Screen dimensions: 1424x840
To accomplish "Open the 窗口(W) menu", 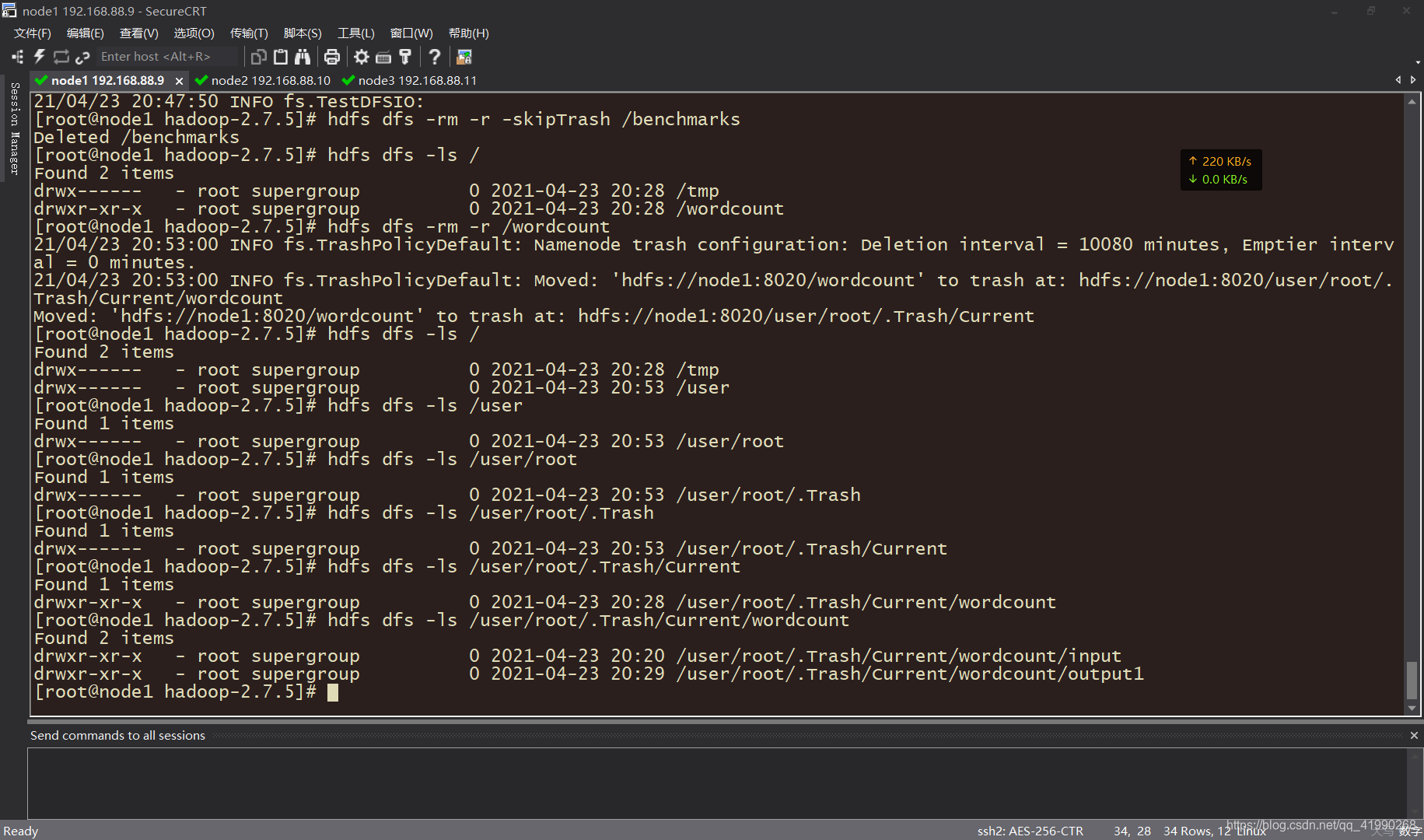I will (411, 33).
